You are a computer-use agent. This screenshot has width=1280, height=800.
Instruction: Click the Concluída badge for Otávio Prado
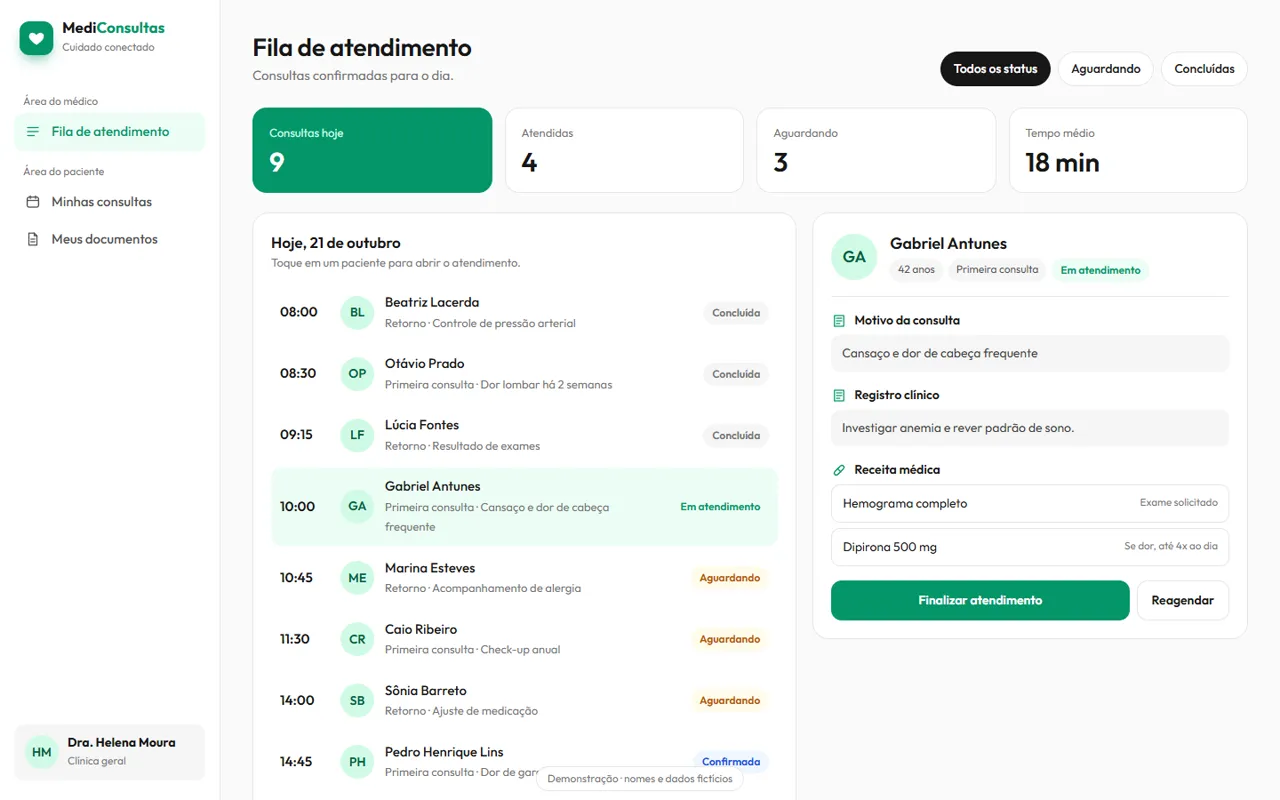point(736,374)
